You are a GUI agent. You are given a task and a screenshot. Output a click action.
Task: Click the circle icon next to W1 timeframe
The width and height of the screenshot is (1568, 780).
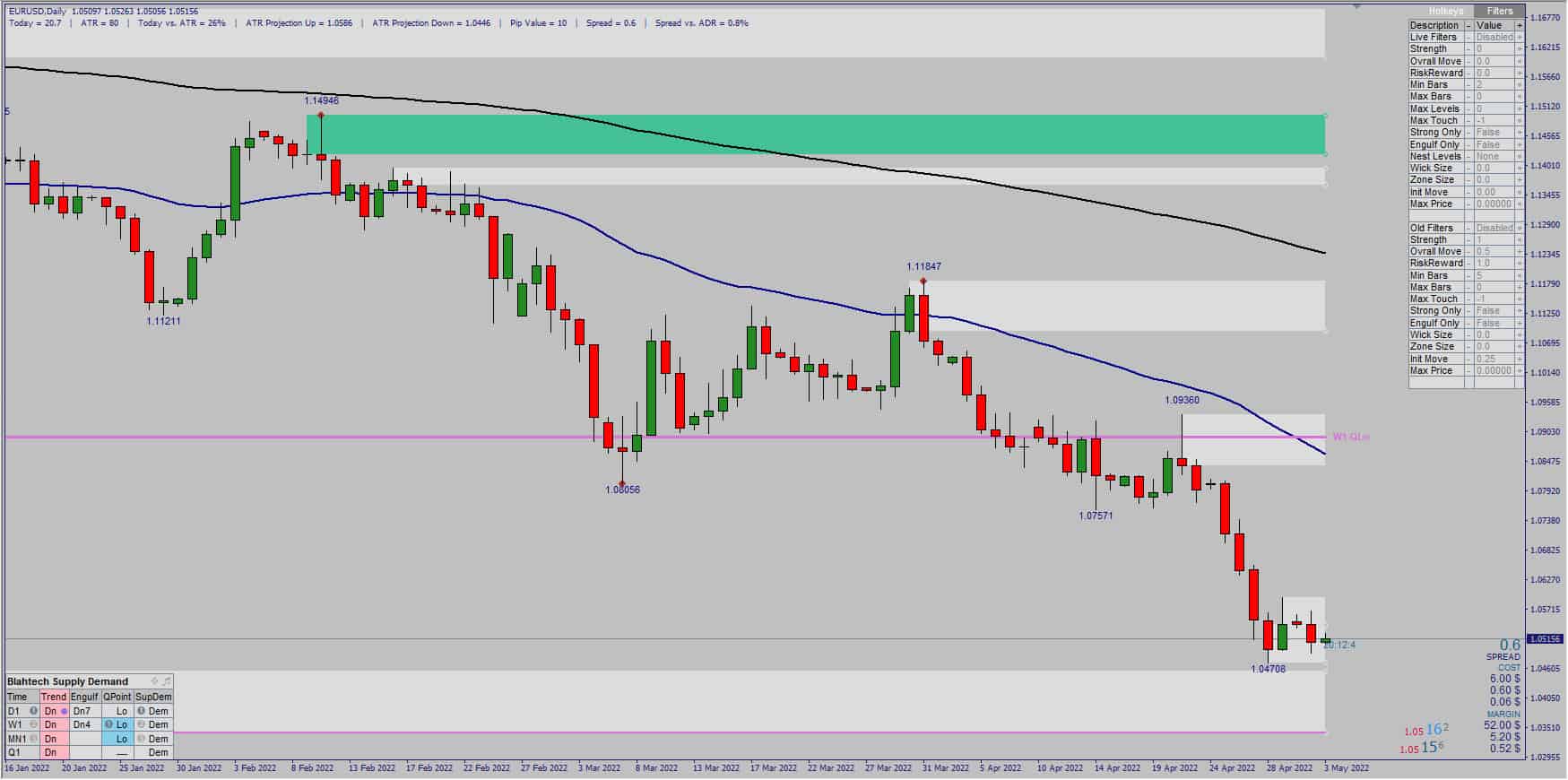33,724
